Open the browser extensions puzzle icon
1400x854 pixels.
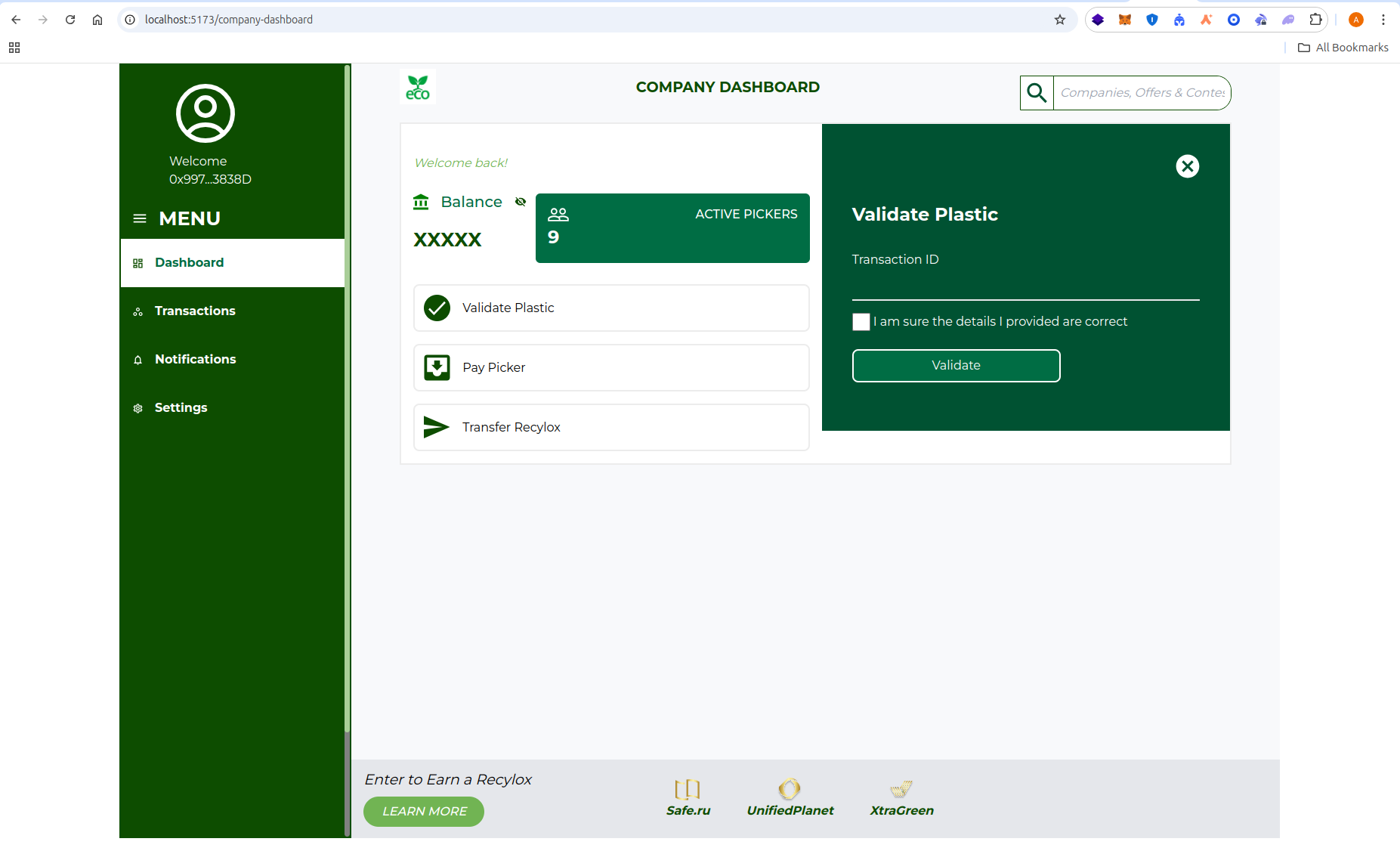tap(1315, 20)
